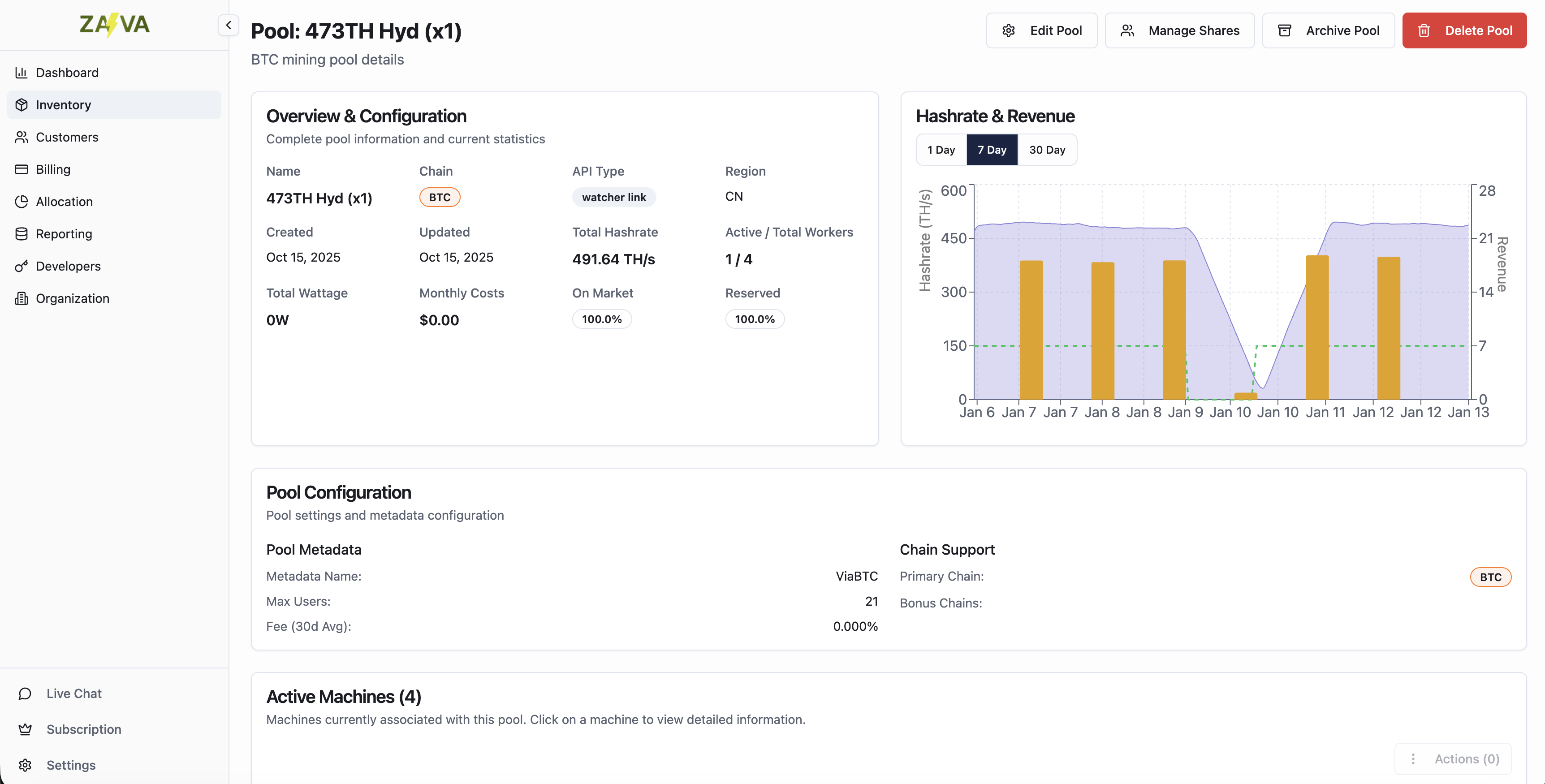
Task: Click the Billing card icon
Action: (22, 169)
